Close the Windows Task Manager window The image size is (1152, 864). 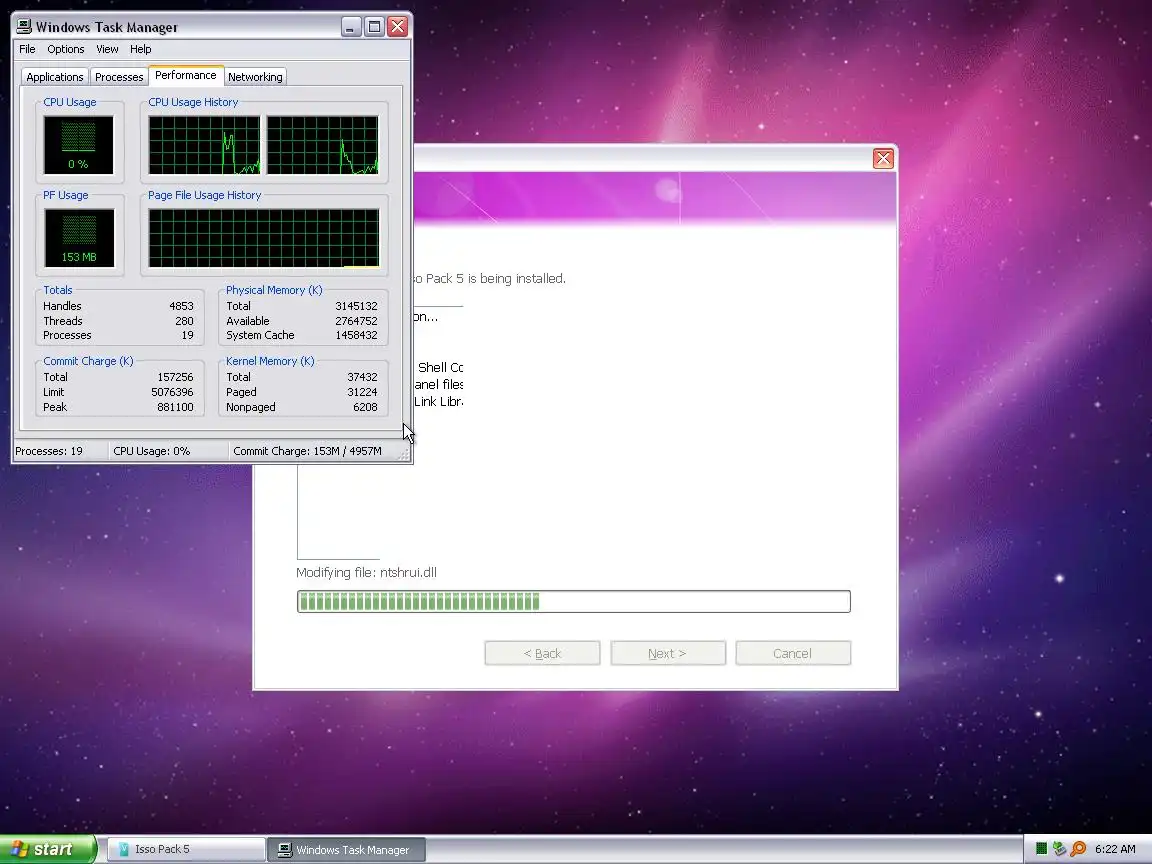click(397, 27)
